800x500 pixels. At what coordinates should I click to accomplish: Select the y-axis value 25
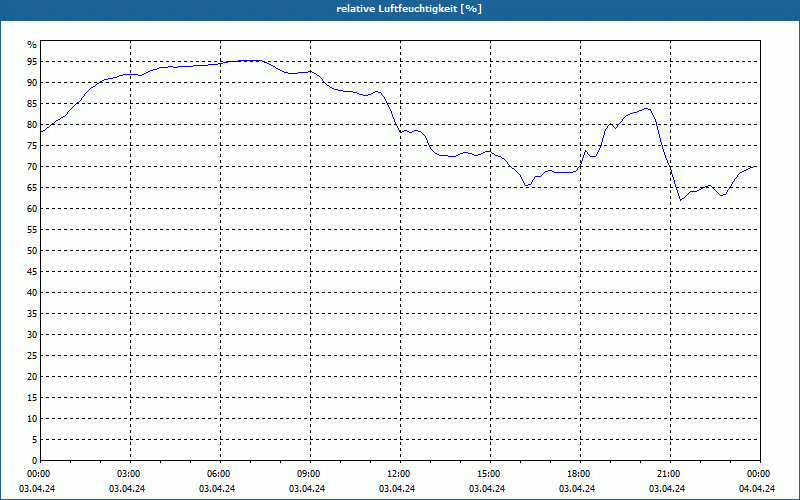click(x=32, y=356)
